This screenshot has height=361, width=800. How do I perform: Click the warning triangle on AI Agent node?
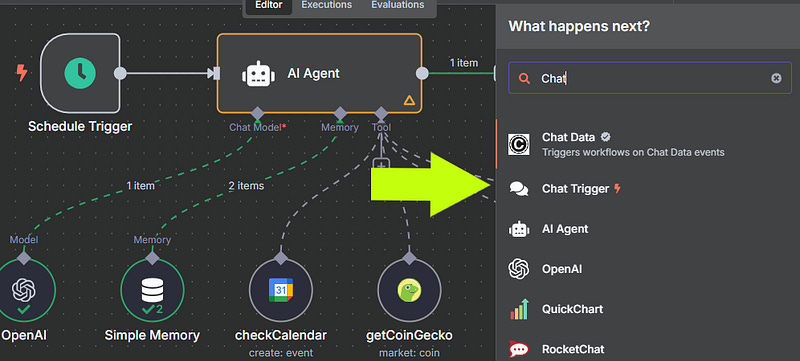pyautogui.click(x=409, y=100)
